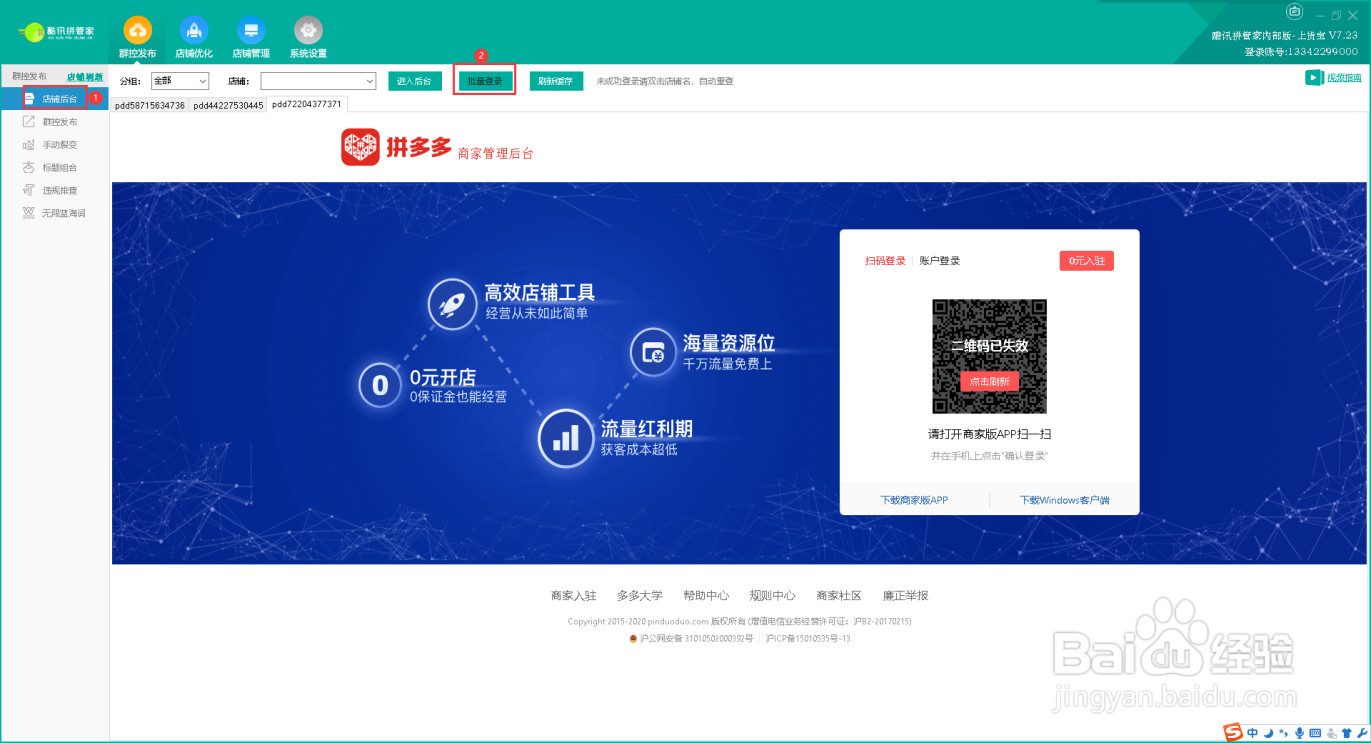The height and width of the screenshot is (743, 1371).
Task: Click the hint text 未成功登录请双击店铺名
Action: pos(665,81)
